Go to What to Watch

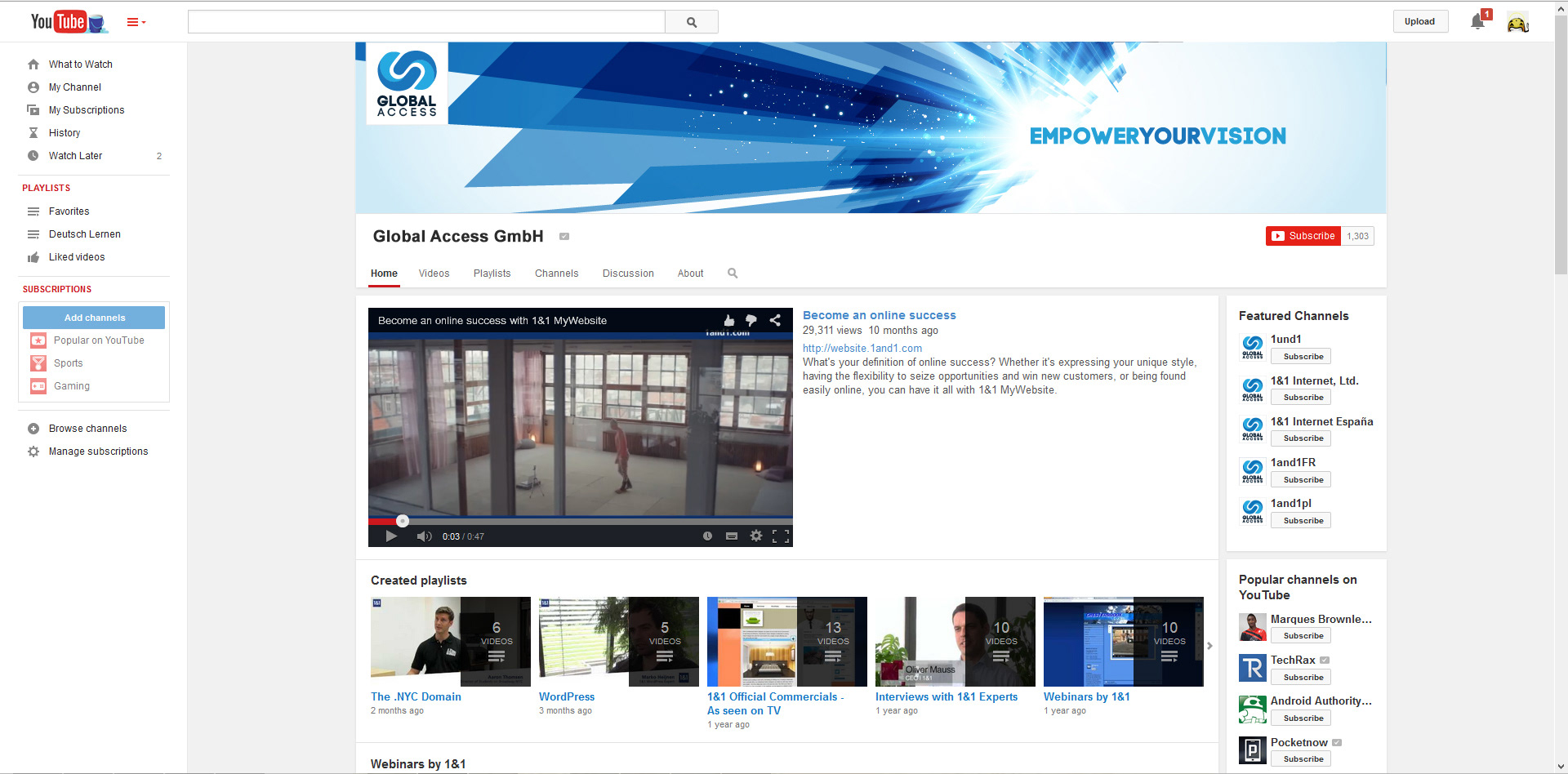point(80,64)
